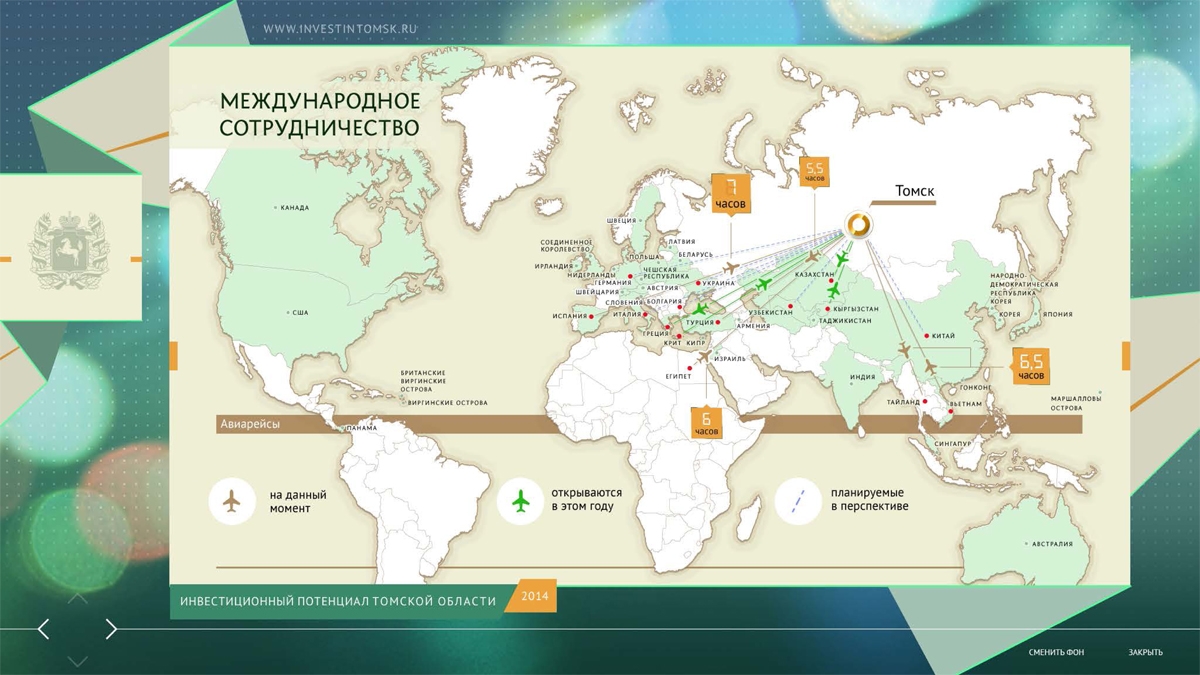The image size is (1200, 675).
Task: Open the www.investintomsk.ru link
Action: [x=339, y=29]
